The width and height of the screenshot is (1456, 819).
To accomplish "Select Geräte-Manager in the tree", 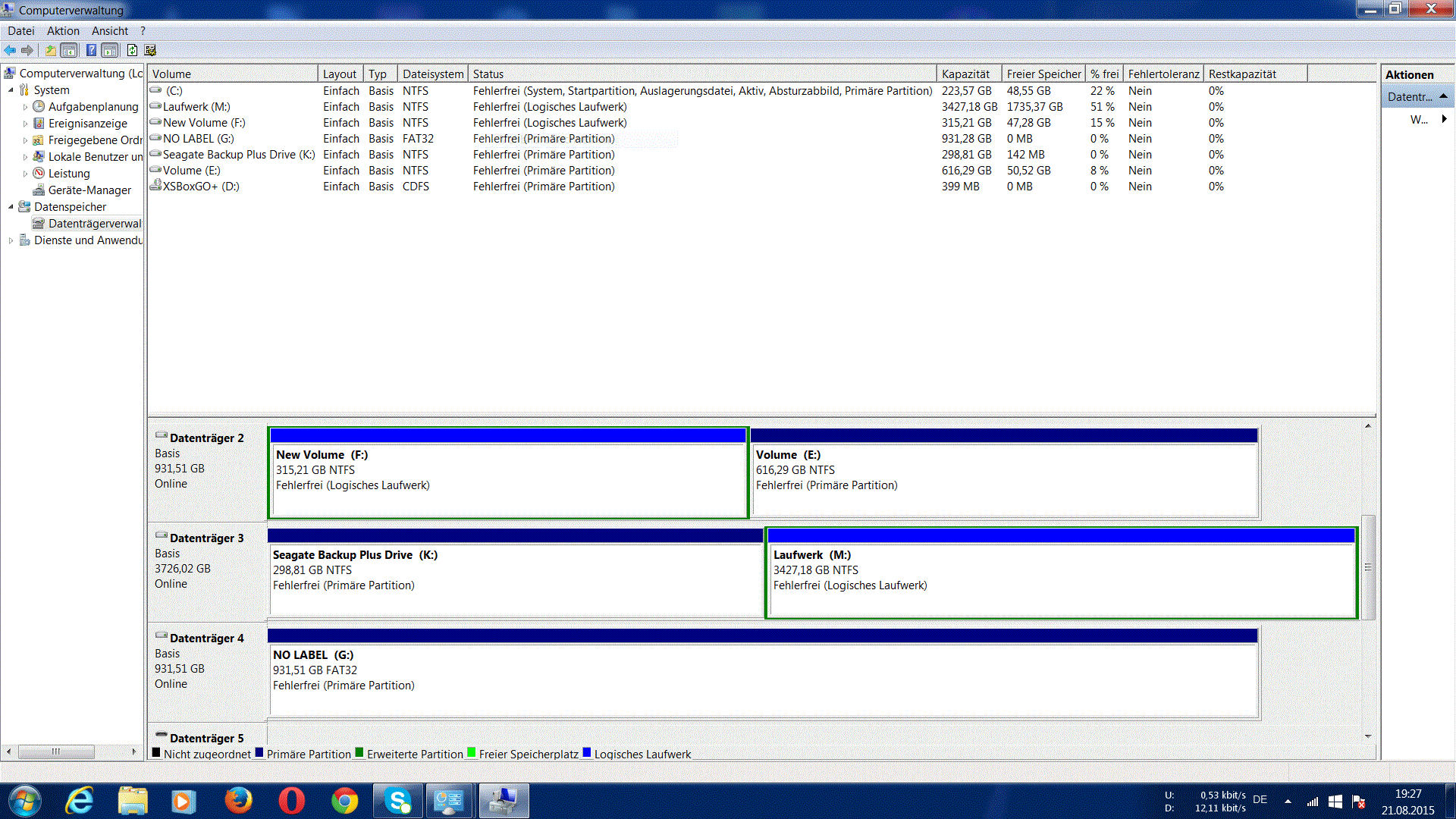I will 89,190.
